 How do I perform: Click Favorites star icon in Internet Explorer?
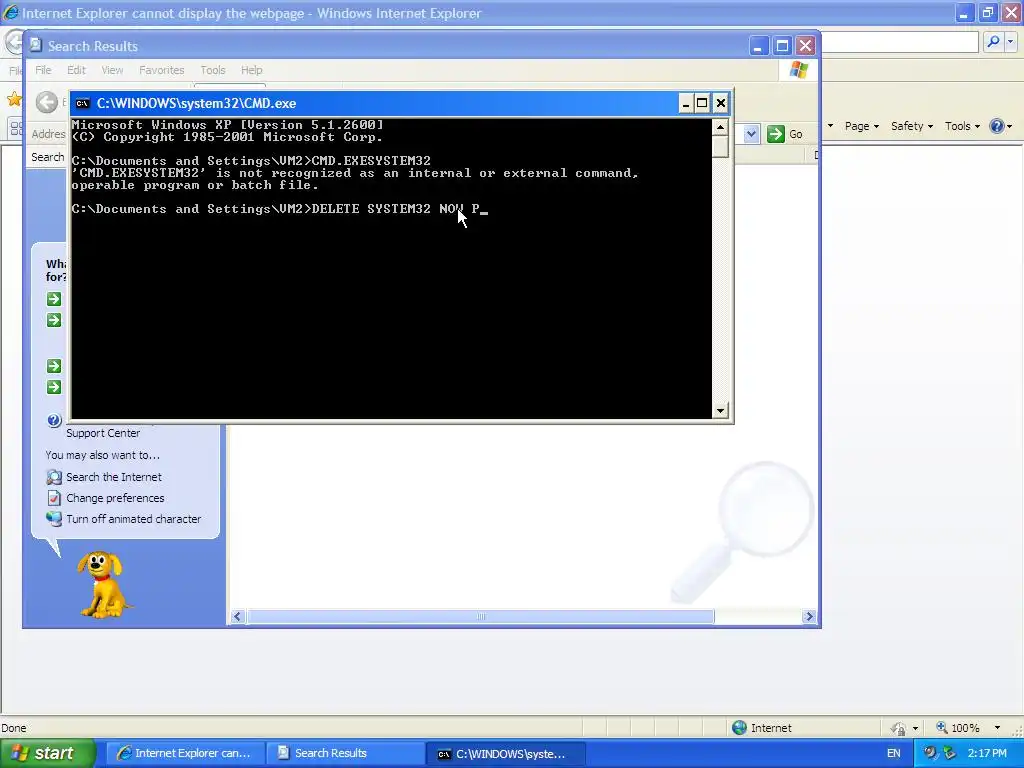(x=14, y=99)
